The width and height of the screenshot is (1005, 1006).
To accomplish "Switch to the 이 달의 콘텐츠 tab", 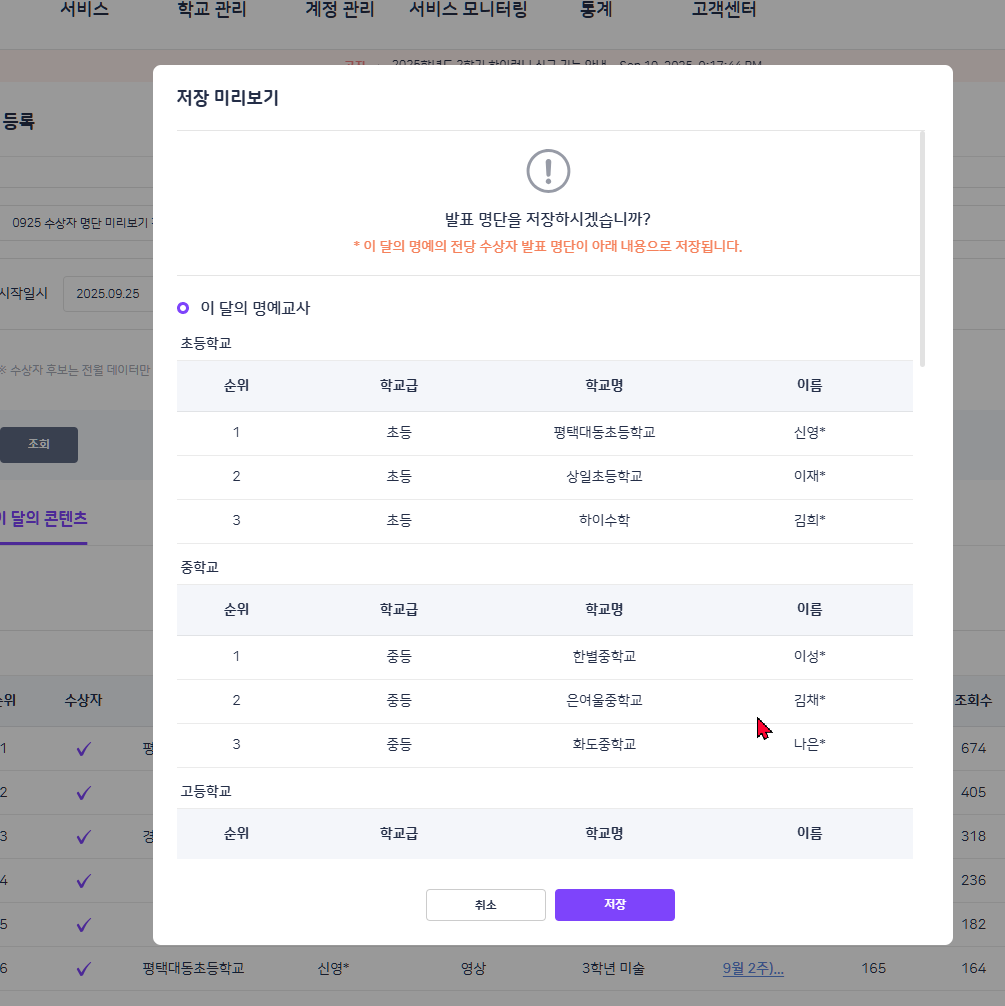I will pos(42,519).
